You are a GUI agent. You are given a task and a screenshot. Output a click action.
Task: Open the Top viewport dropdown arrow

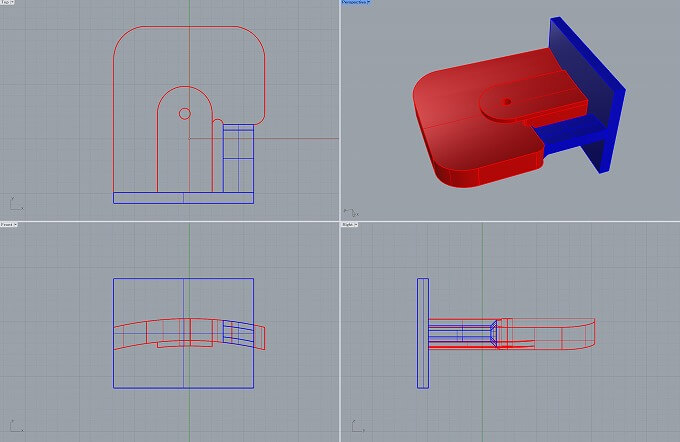coord(13,3)
